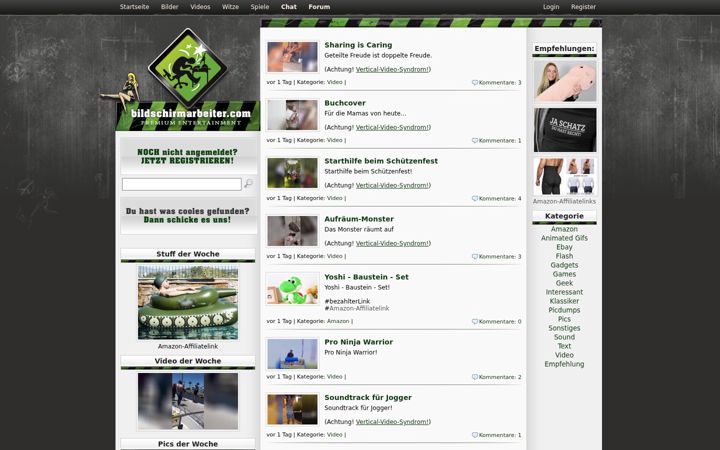Open the Aufräum-Monster post title
720x450 pixels.
359,219
